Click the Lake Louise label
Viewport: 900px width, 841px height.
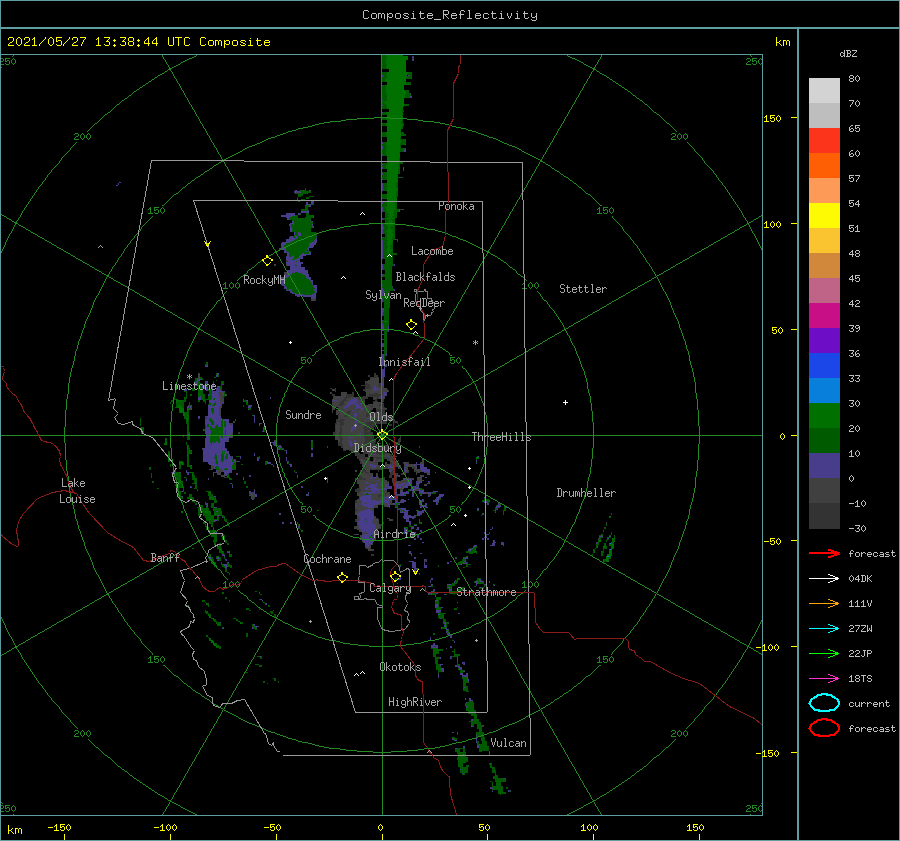(77, 491)
